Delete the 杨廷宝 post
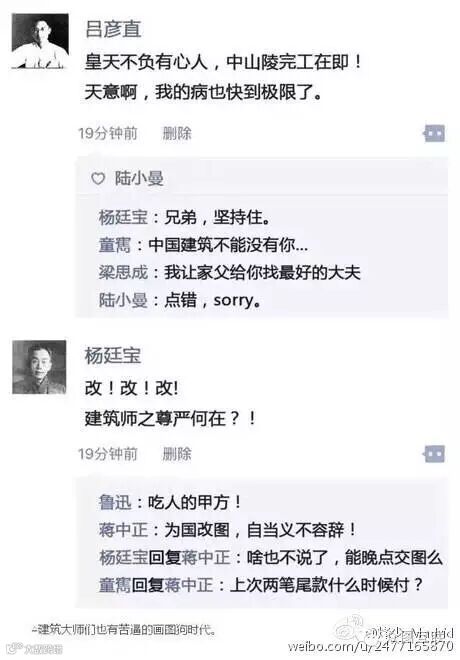The height and width of the screenshot is (660, 460). click(x=177, y=454)
